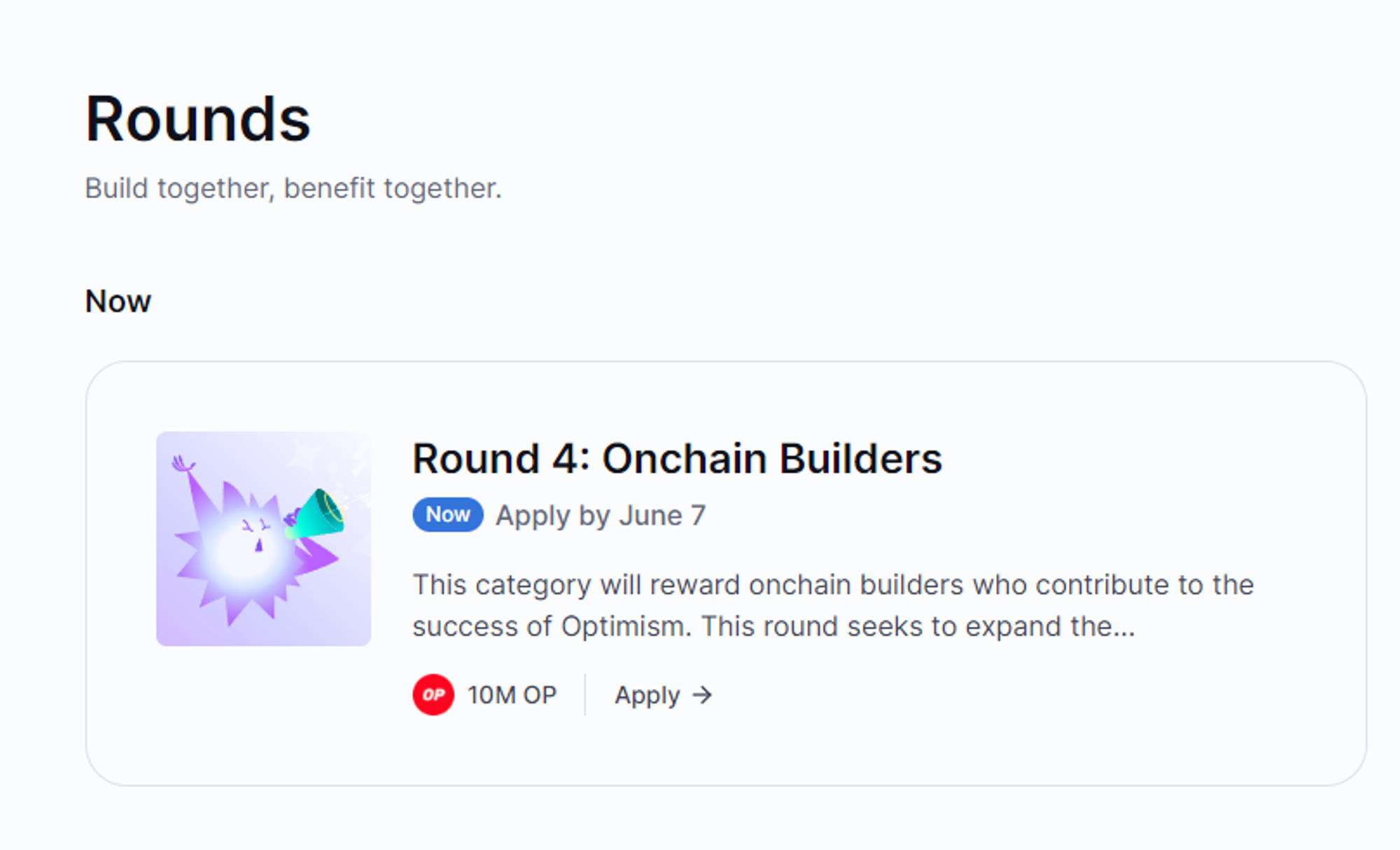Click the round description paragraph

[833, 605]
